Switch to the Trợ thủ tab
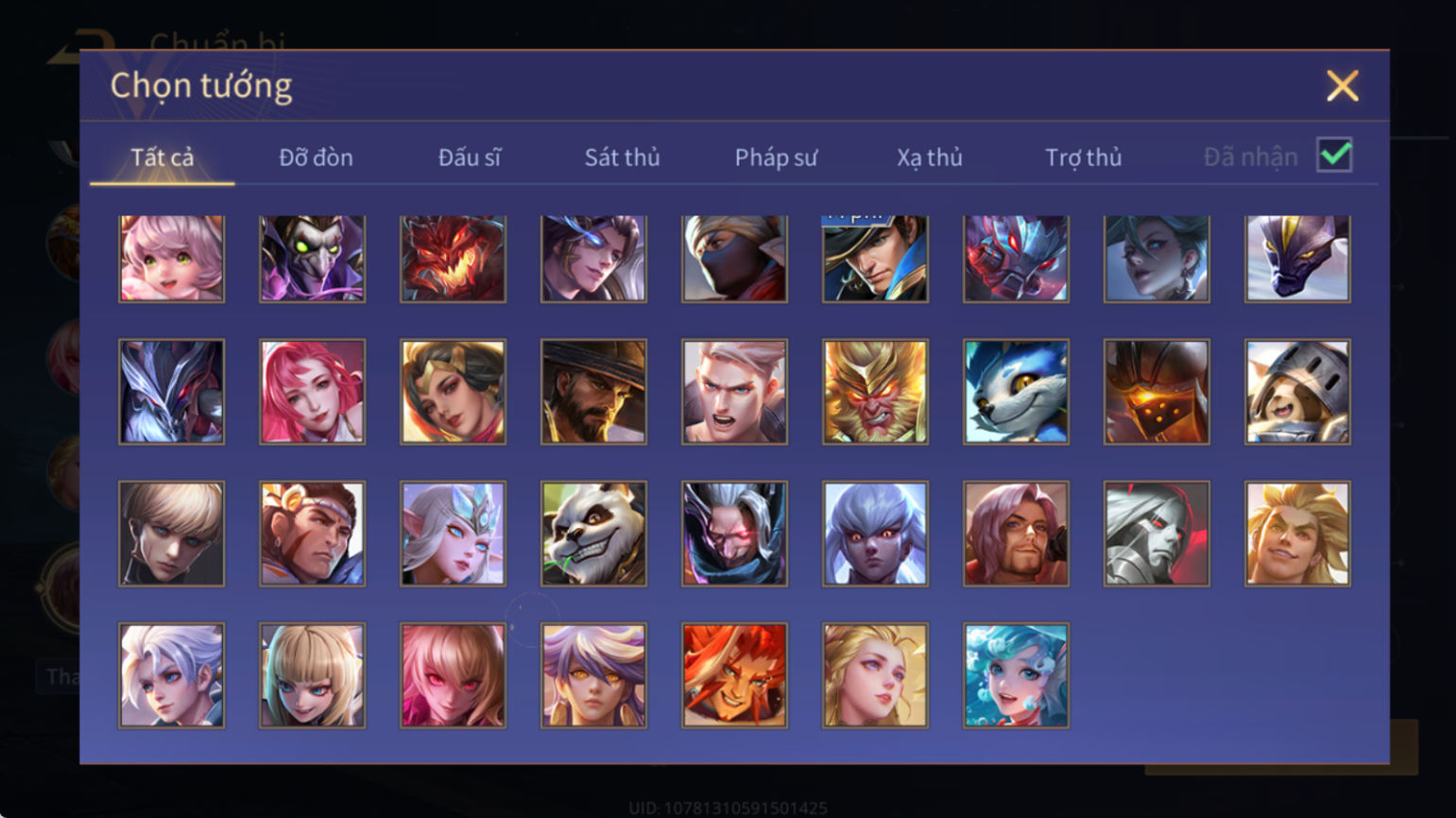Screen dimensions: 1456x818 click(1083, 157)
